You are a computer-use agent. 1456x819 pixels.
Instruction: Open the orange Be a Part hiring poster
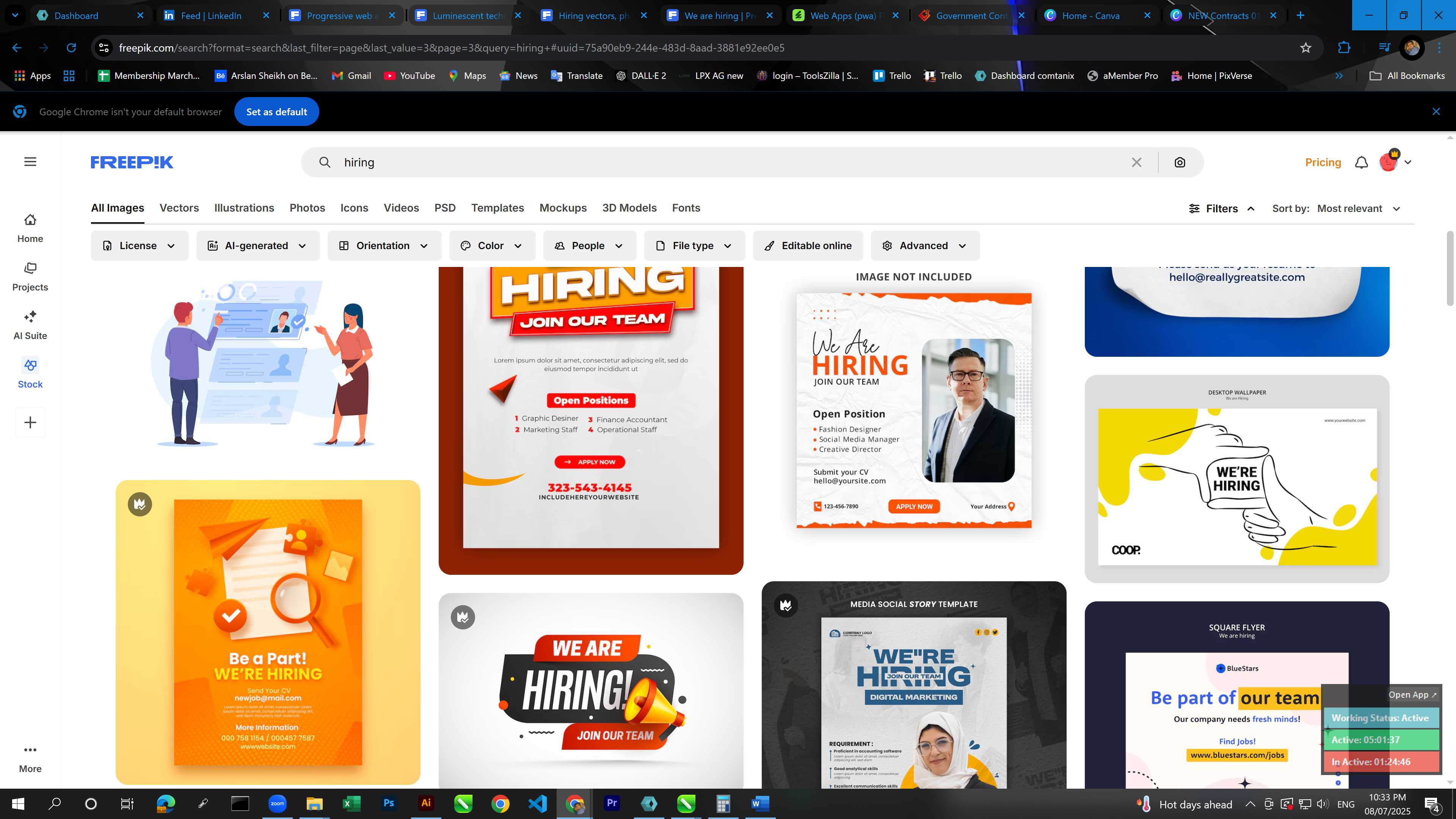point(268,632)
